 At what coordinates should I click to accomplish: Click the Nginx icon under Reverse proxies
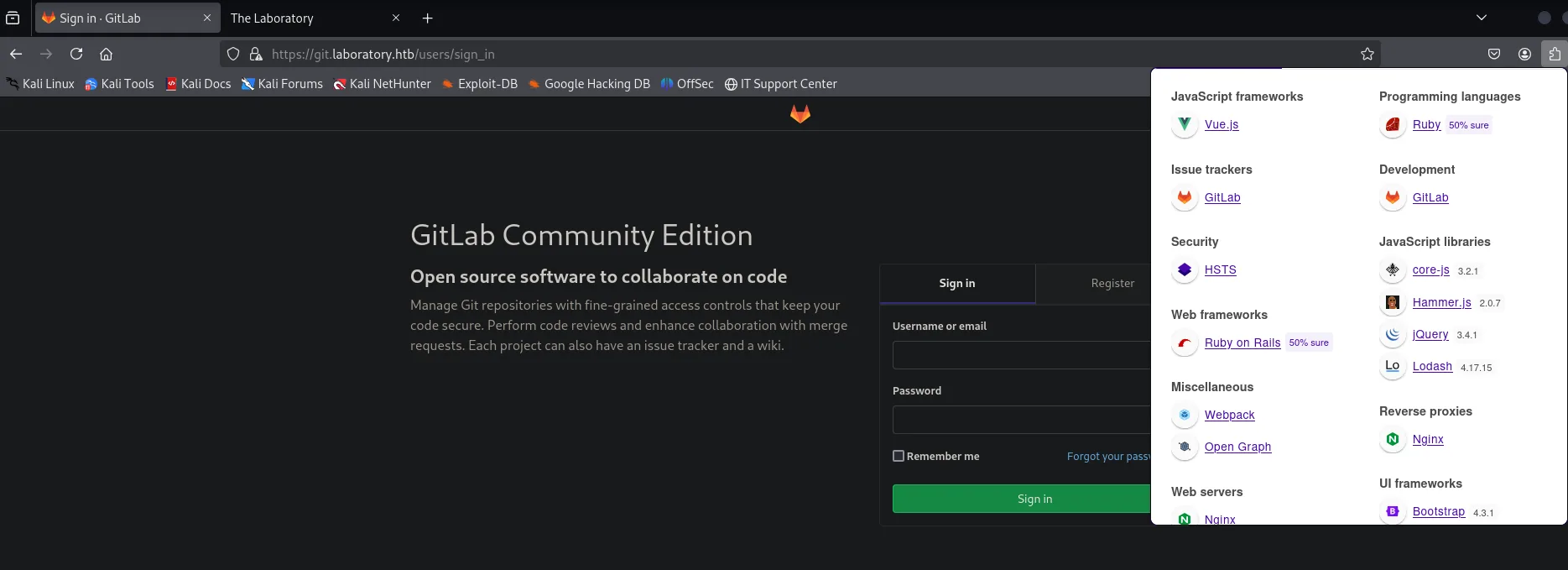coord(1393,439)
